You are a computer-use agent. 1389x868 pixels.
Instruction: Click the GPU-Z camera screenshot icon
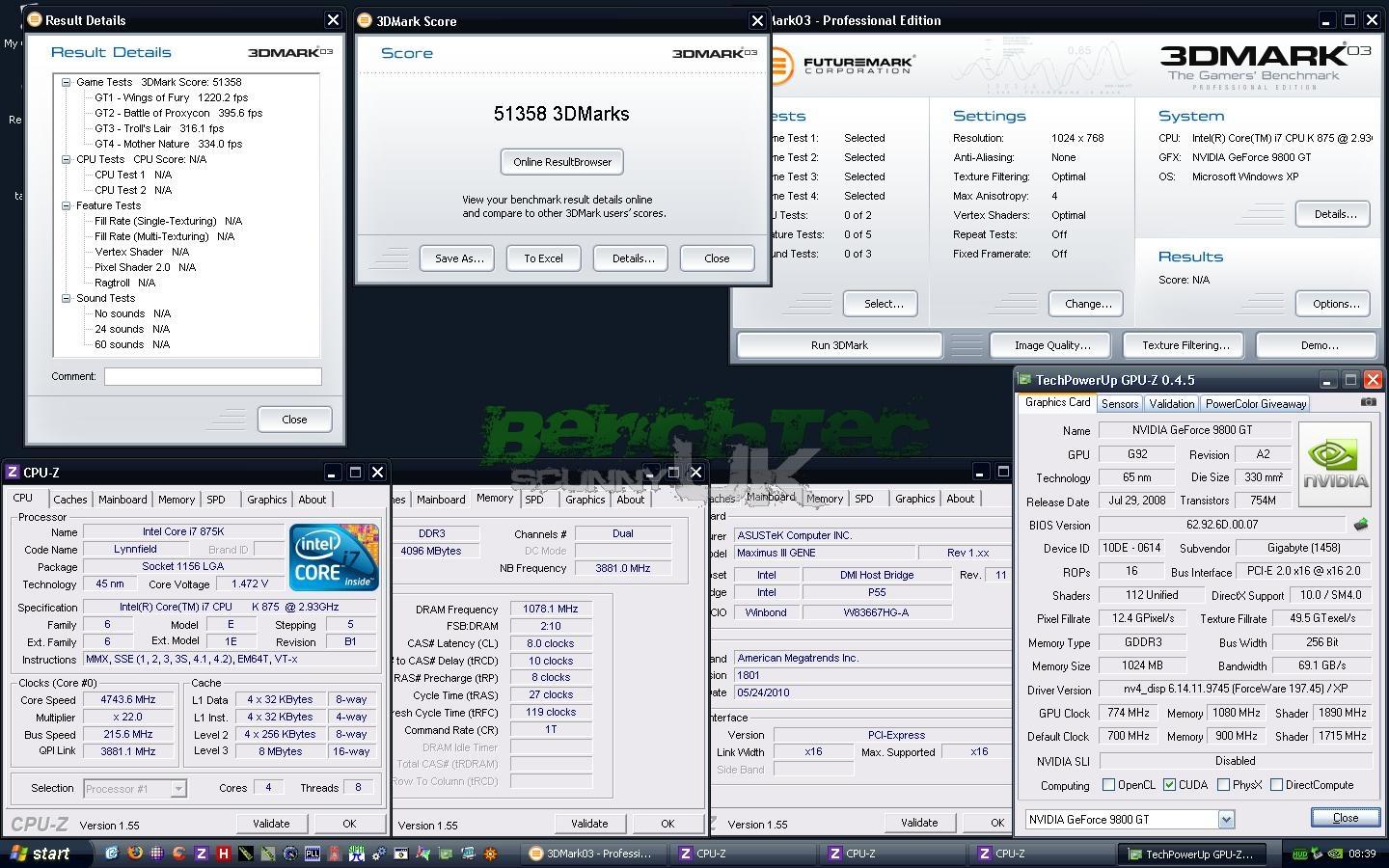tap(1368, 402)
